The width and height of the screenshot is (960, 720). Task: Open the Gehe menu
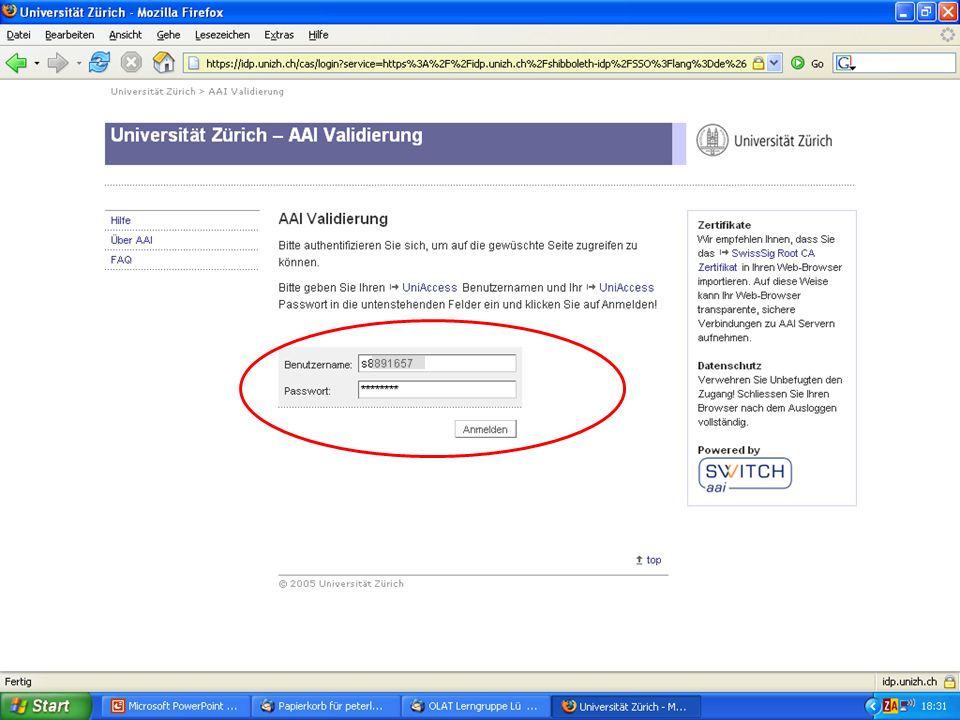pos(168,35)
